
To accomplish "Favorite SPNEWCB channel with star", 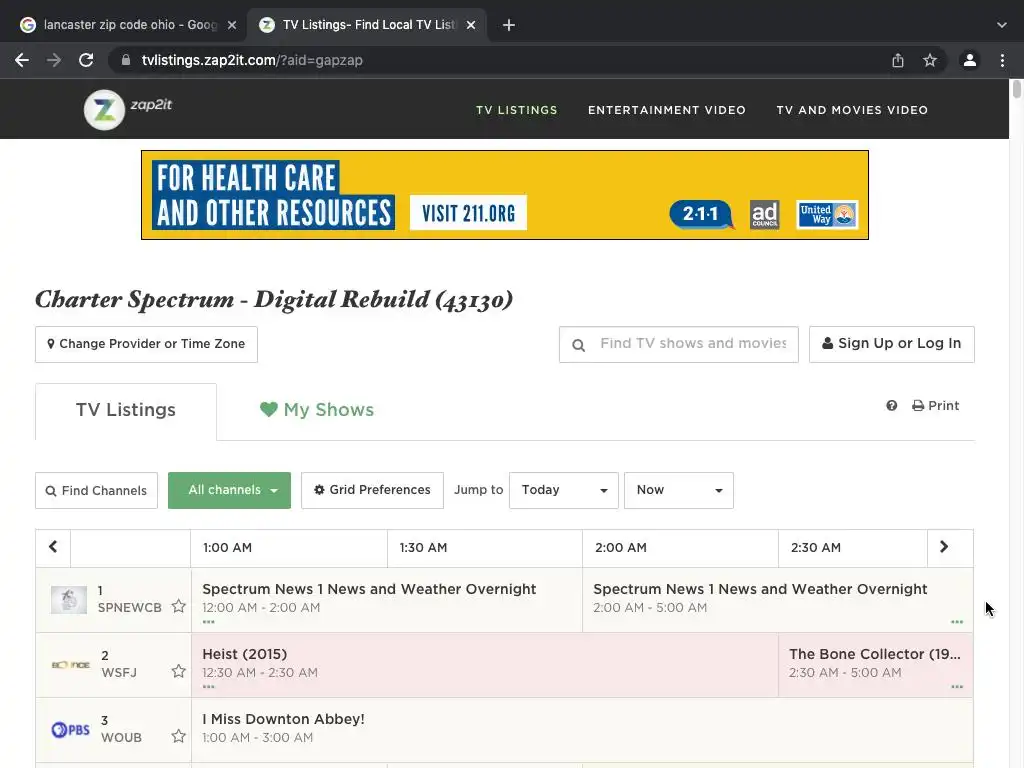I will click(178, 606).
